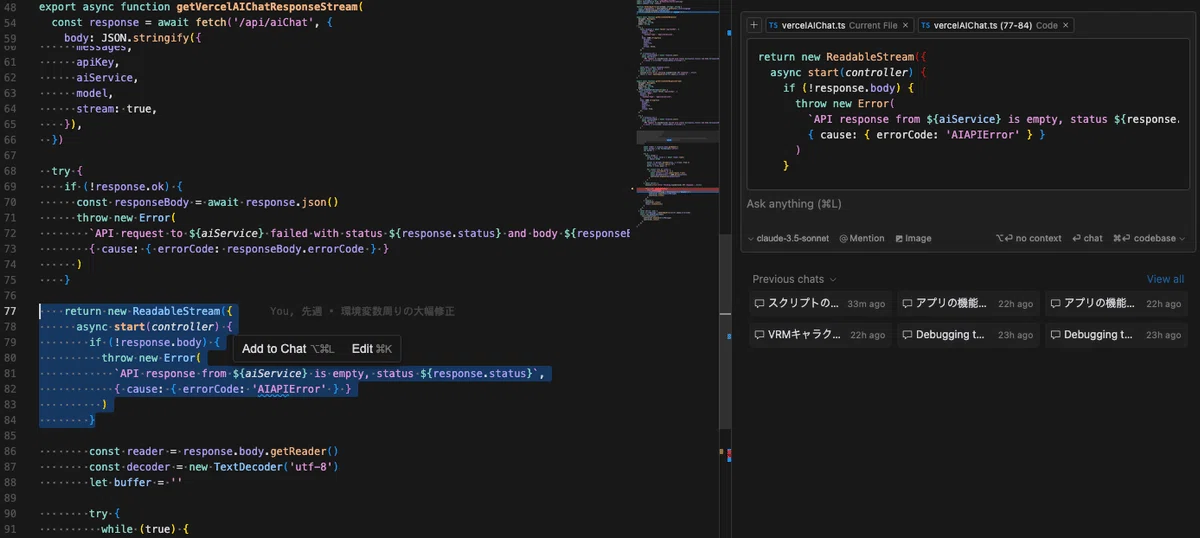Open the アプリの機能 chat in the middle column
This screenshot has height=538, width=1200.
(x=967, y=304)
